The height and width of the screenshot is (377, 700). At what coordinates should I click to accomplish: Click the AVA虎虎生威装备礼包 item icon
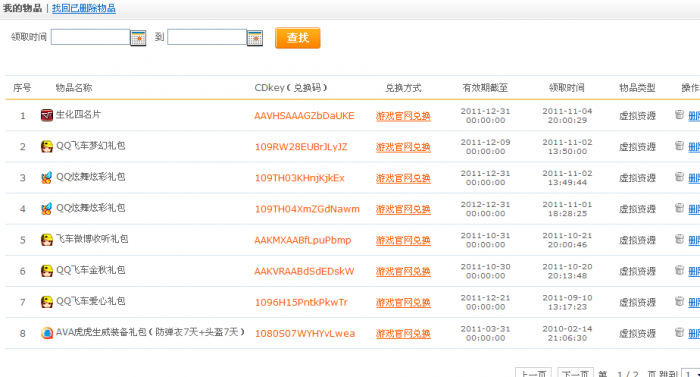coord(46,333)
